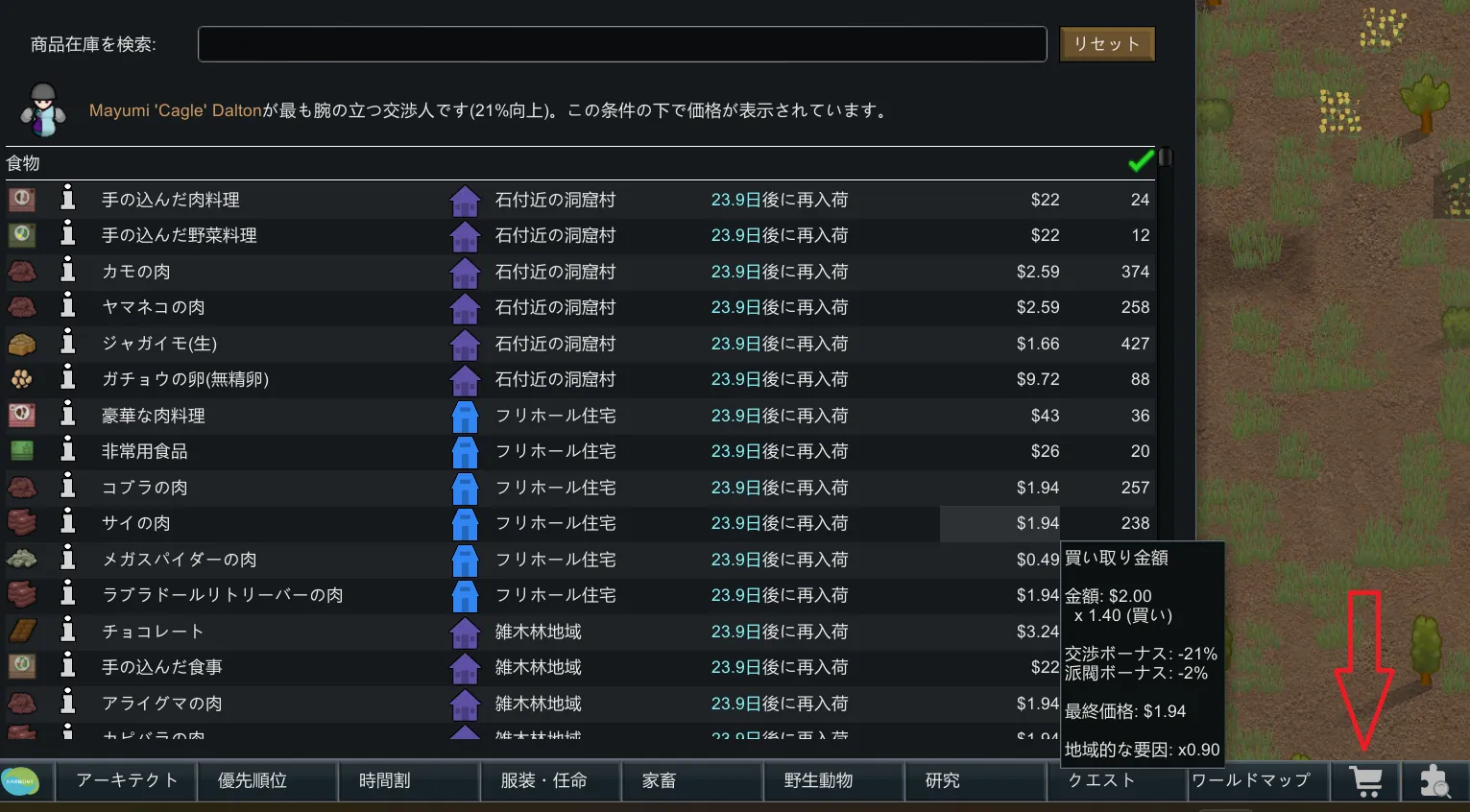This screenshot has height=812, width=1470.
Task: Click the Mayumi 'Cagle' Dalton name link
Action: pyautogui.click(x=175, y=111)
